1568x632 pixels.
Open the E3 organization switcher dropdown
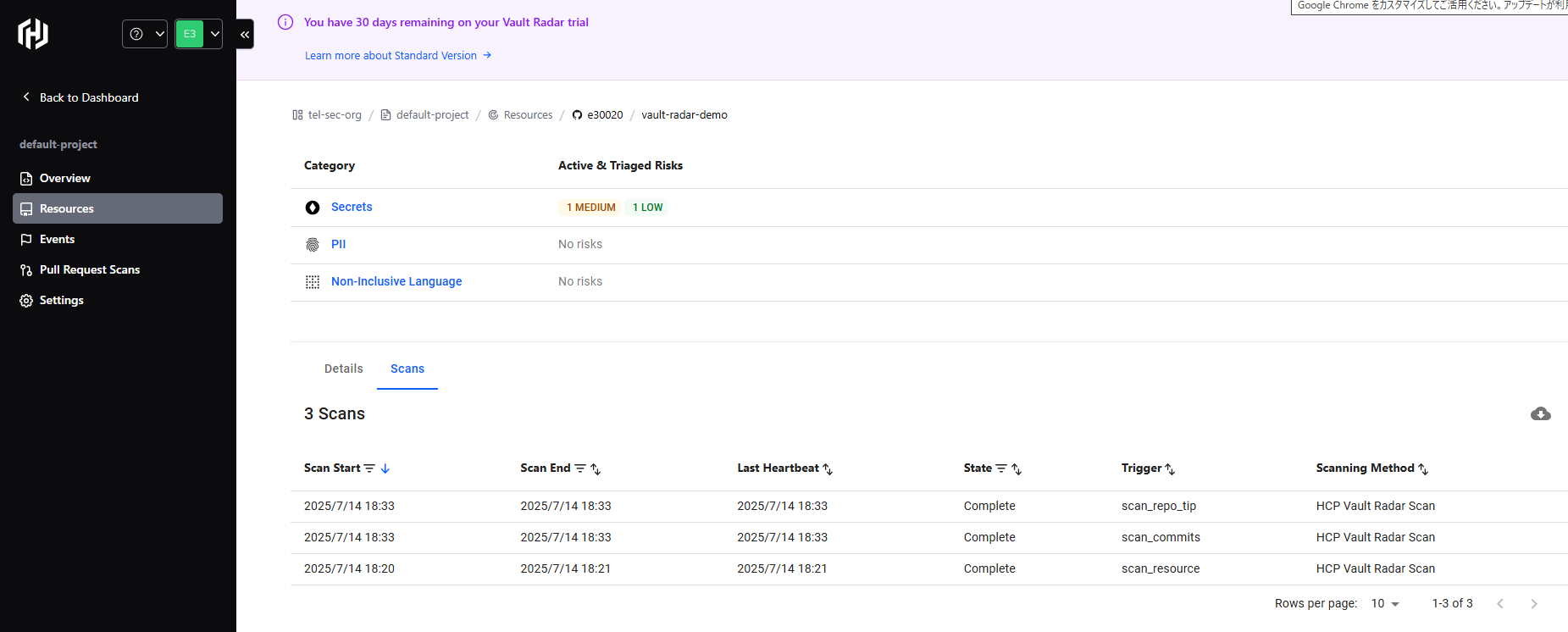[x=198, y=34]
